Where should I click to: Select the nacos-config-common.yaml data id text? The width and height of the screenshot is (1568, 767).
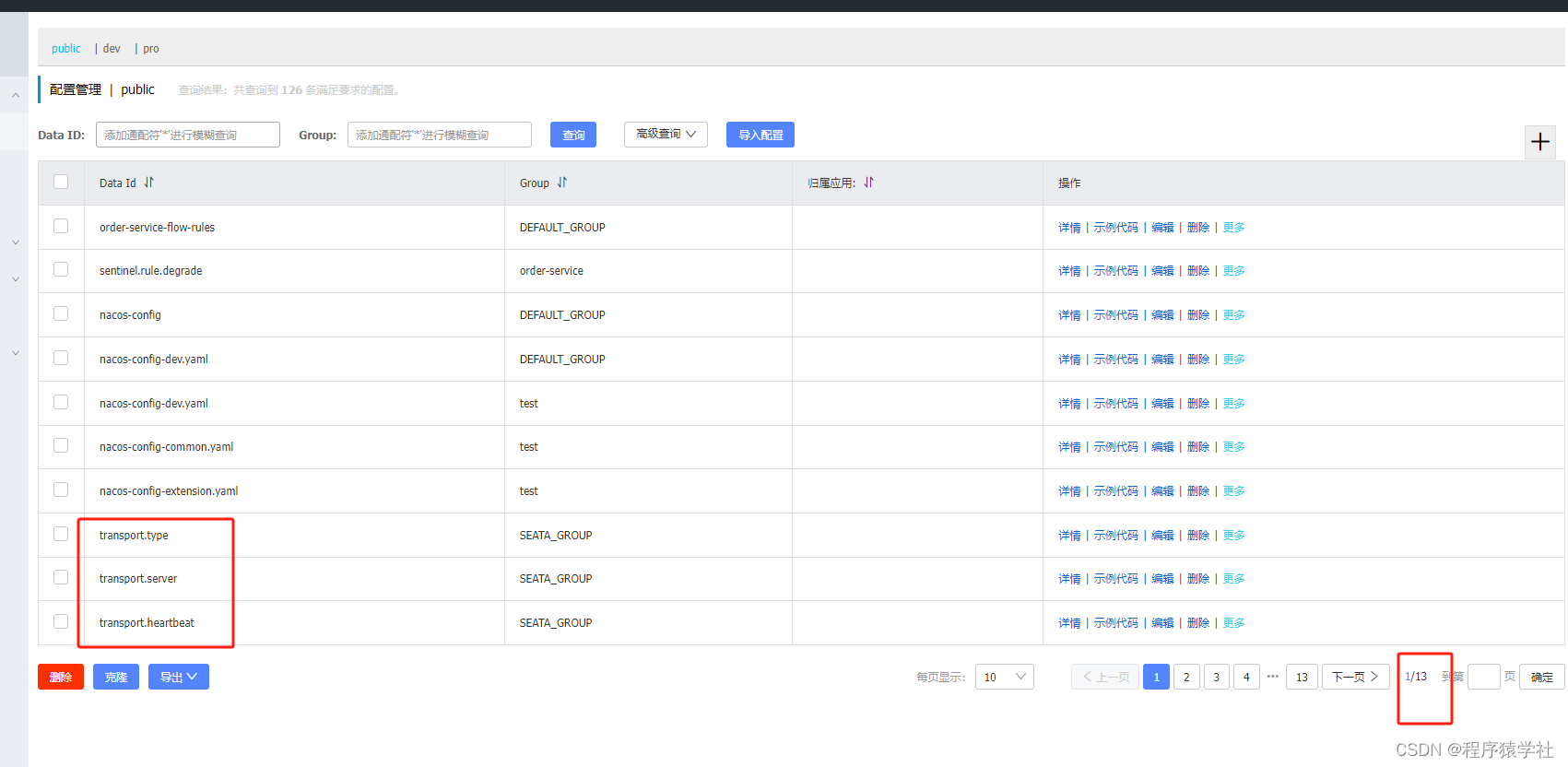(x=167, y=447)
